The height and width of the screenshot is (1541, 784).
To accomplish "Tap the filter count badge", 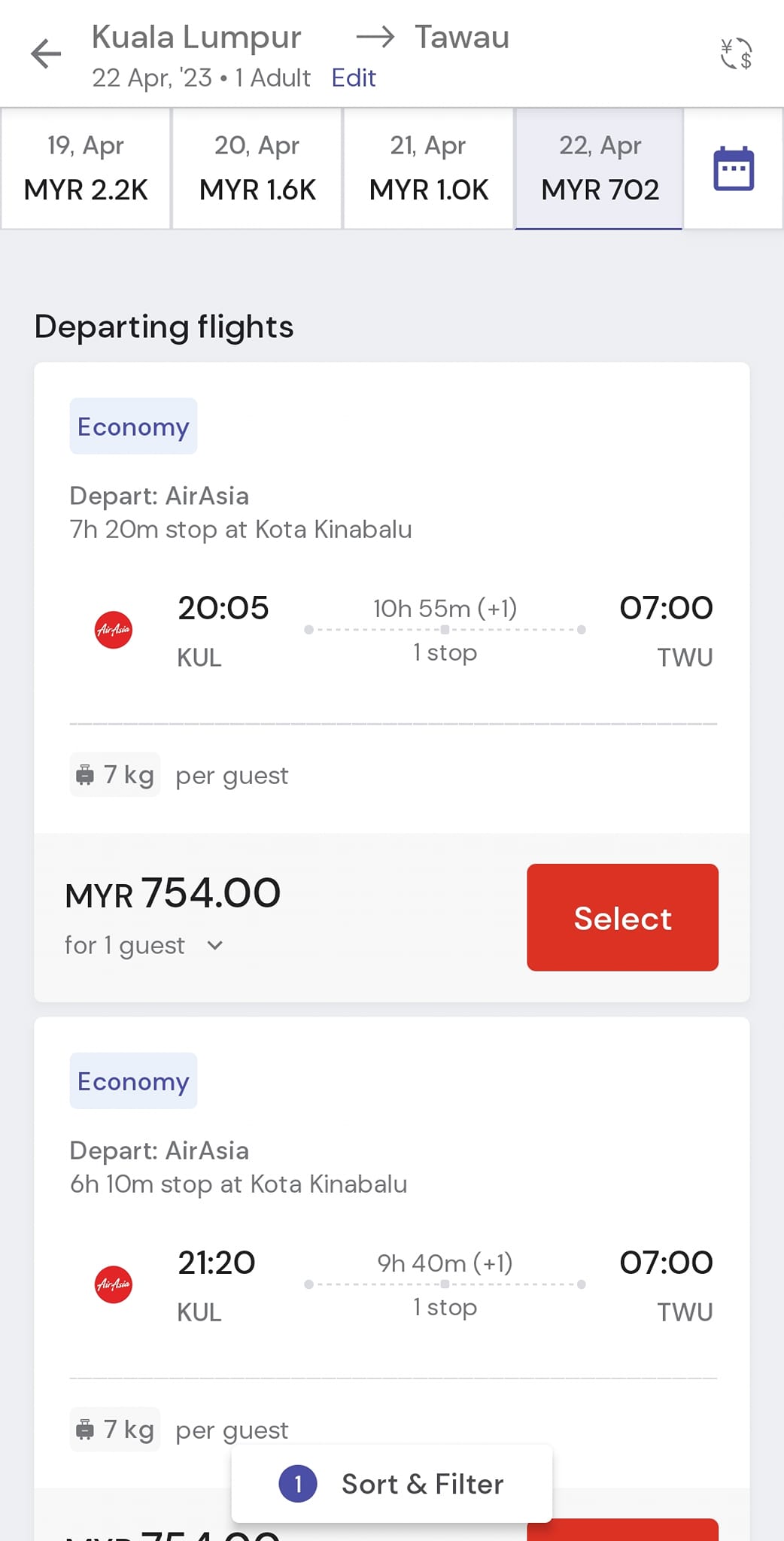I will click(298, 1484).
